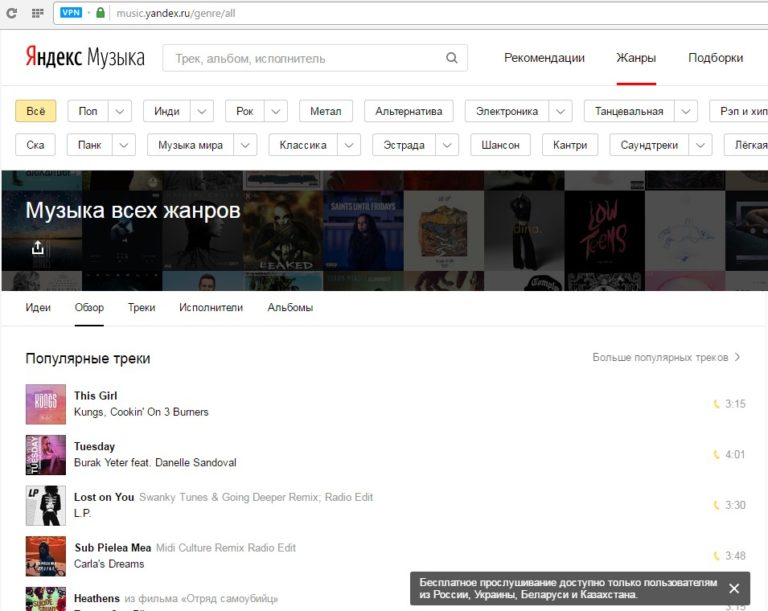Select the Кантри genre
The image size is (768, 611).
tap(570, 145)
